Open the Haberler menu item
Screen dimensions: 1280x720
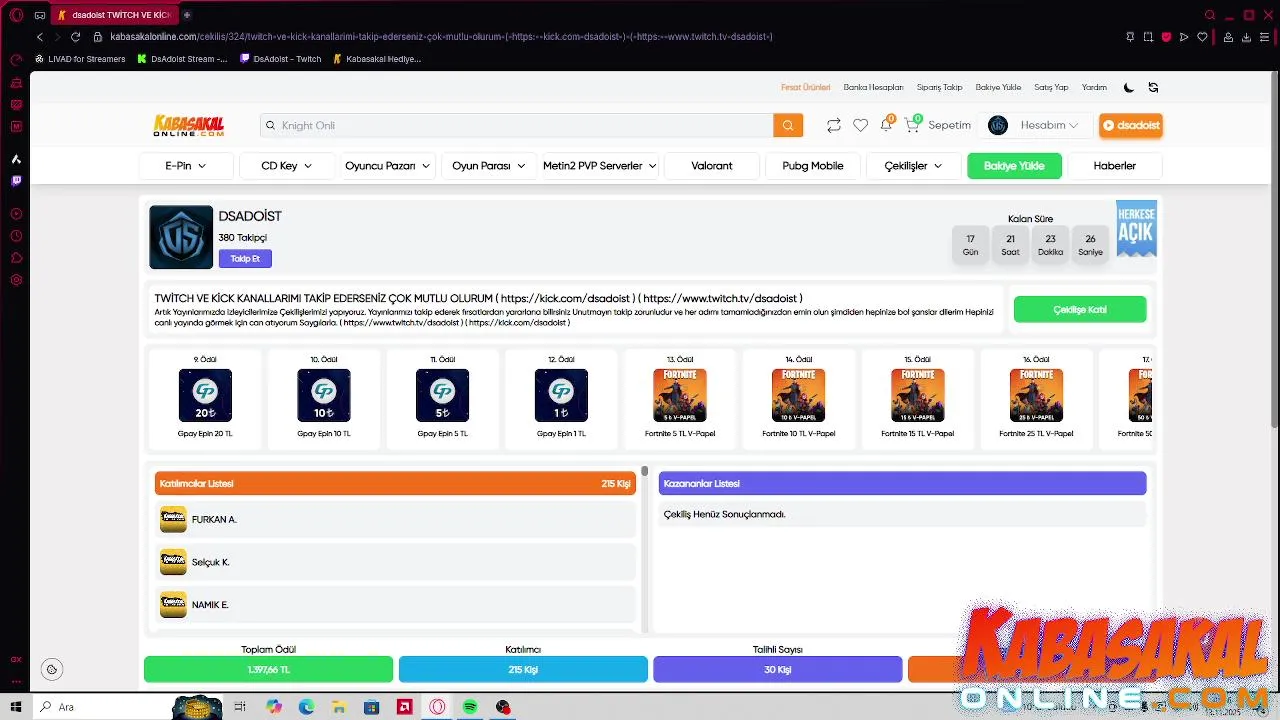[x=1115, y=166]
